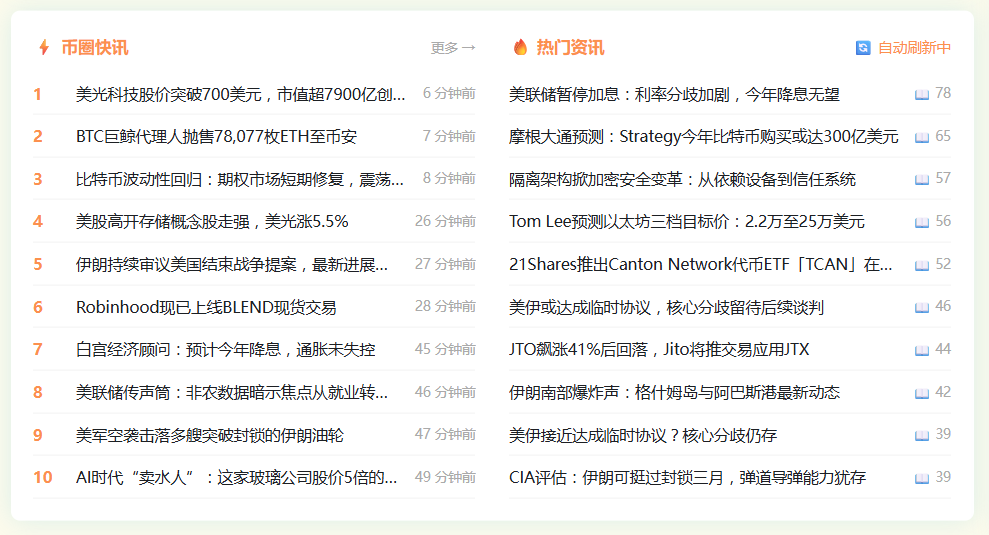Click the 26 分钟前 timestamp
989x535 pixels.
pos(445,221)
